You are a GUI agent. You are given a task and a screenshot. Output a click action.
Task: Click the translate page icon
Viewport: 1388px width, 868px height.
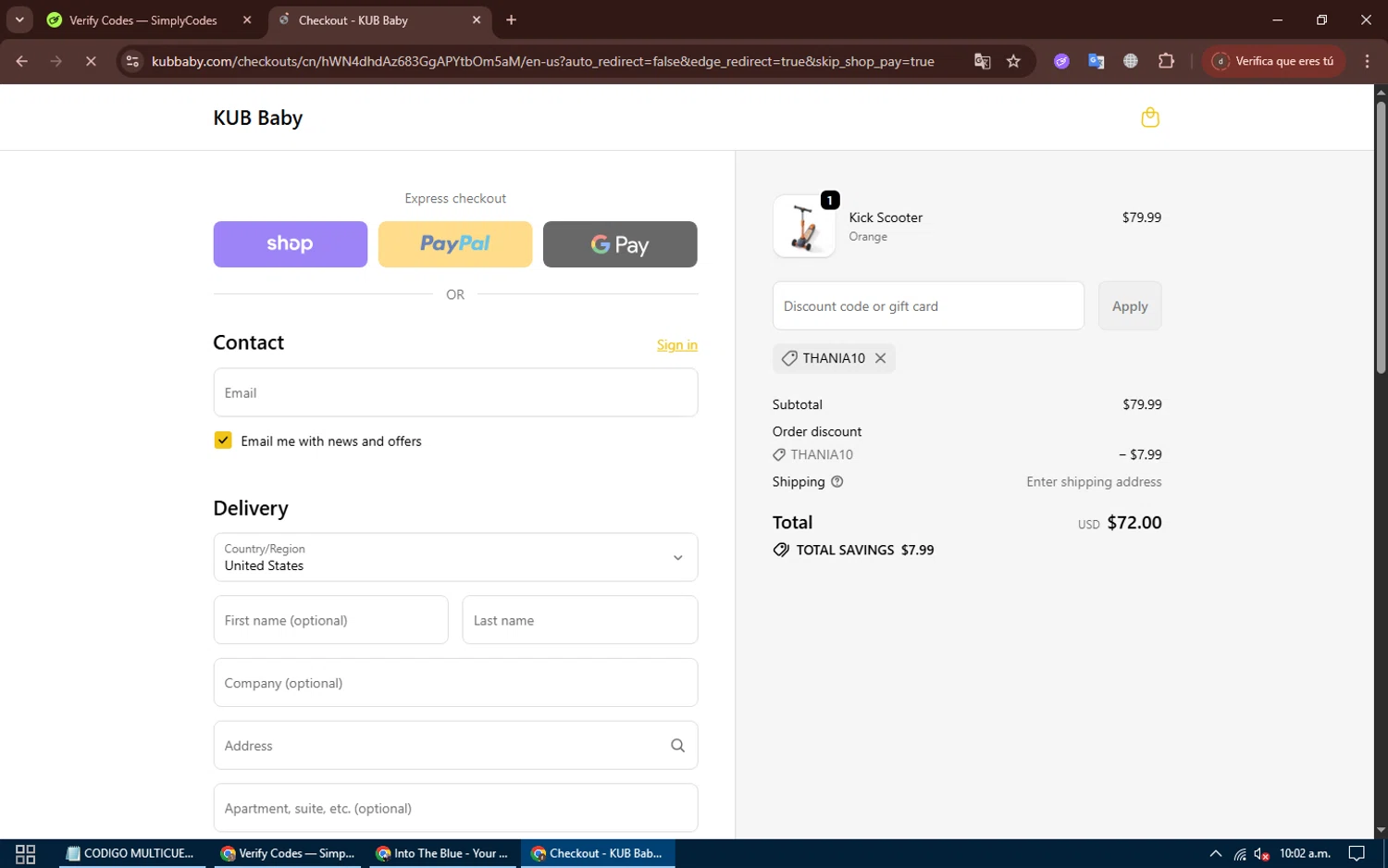point(983,61)
